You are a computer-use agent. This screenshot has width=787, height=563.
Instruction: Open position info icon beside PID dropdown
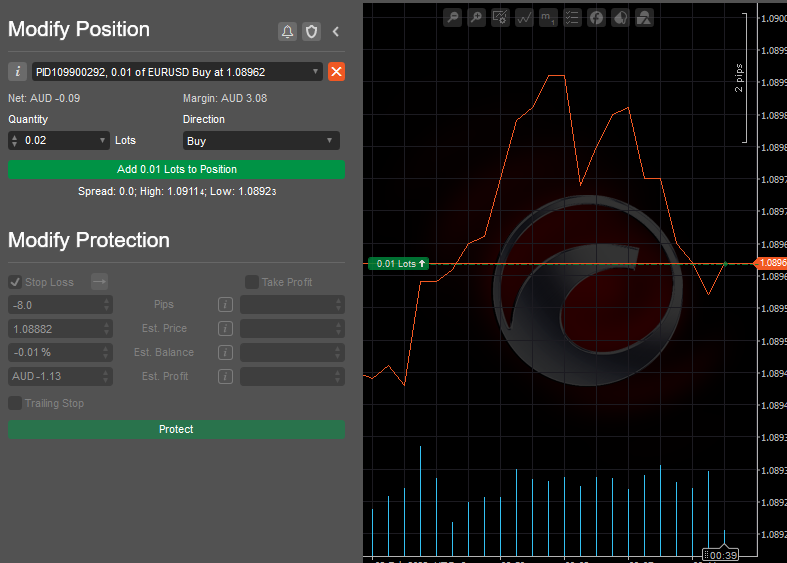18,72
